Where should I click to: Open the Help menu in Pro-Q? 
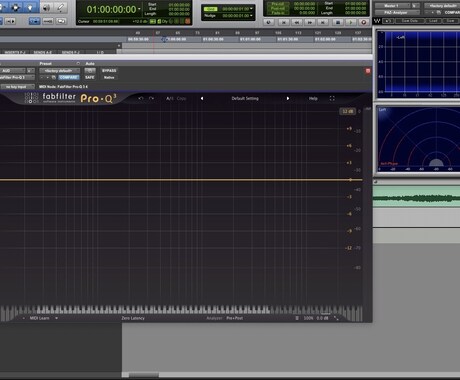[313, 99]
